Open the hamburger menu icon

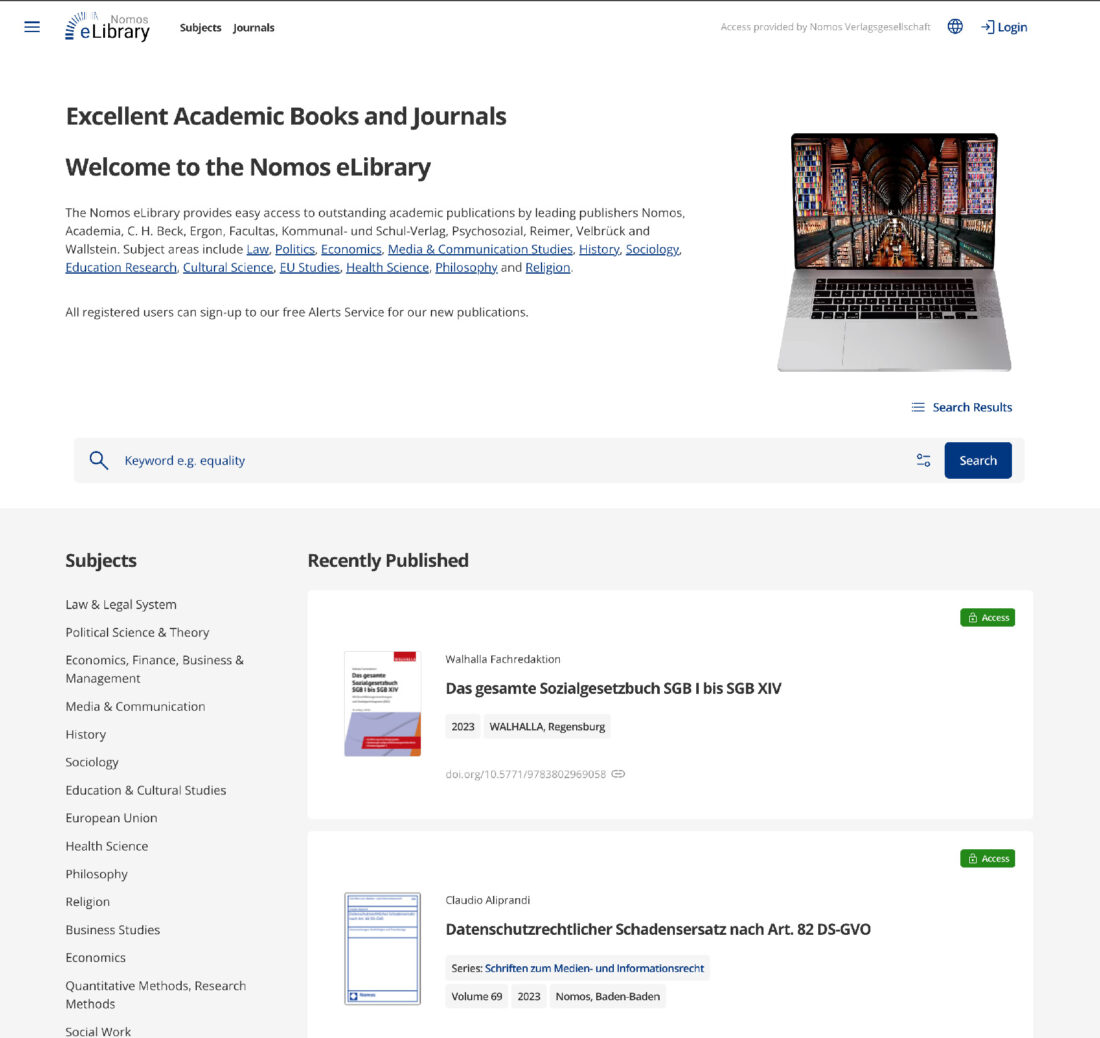point(32,27)
